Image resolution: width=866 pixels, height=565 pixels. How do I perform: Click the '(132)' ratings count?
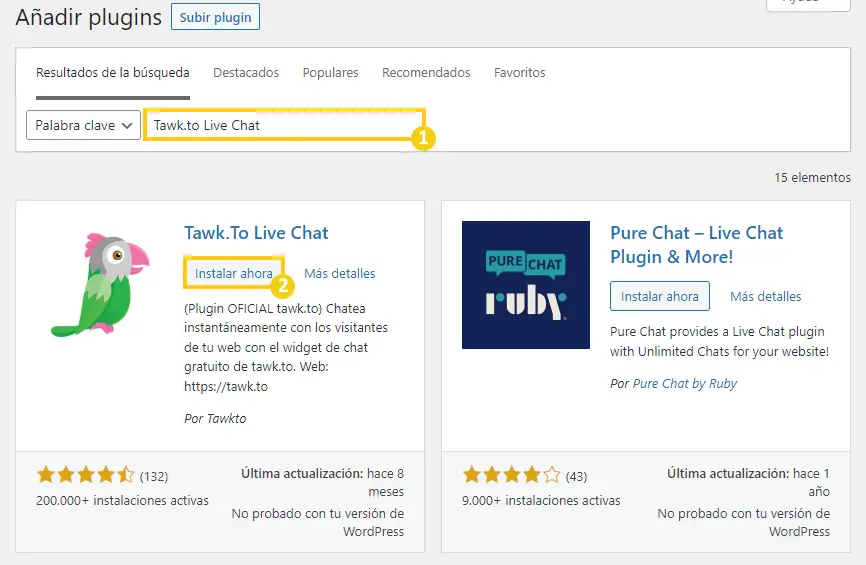coord(154,476)
